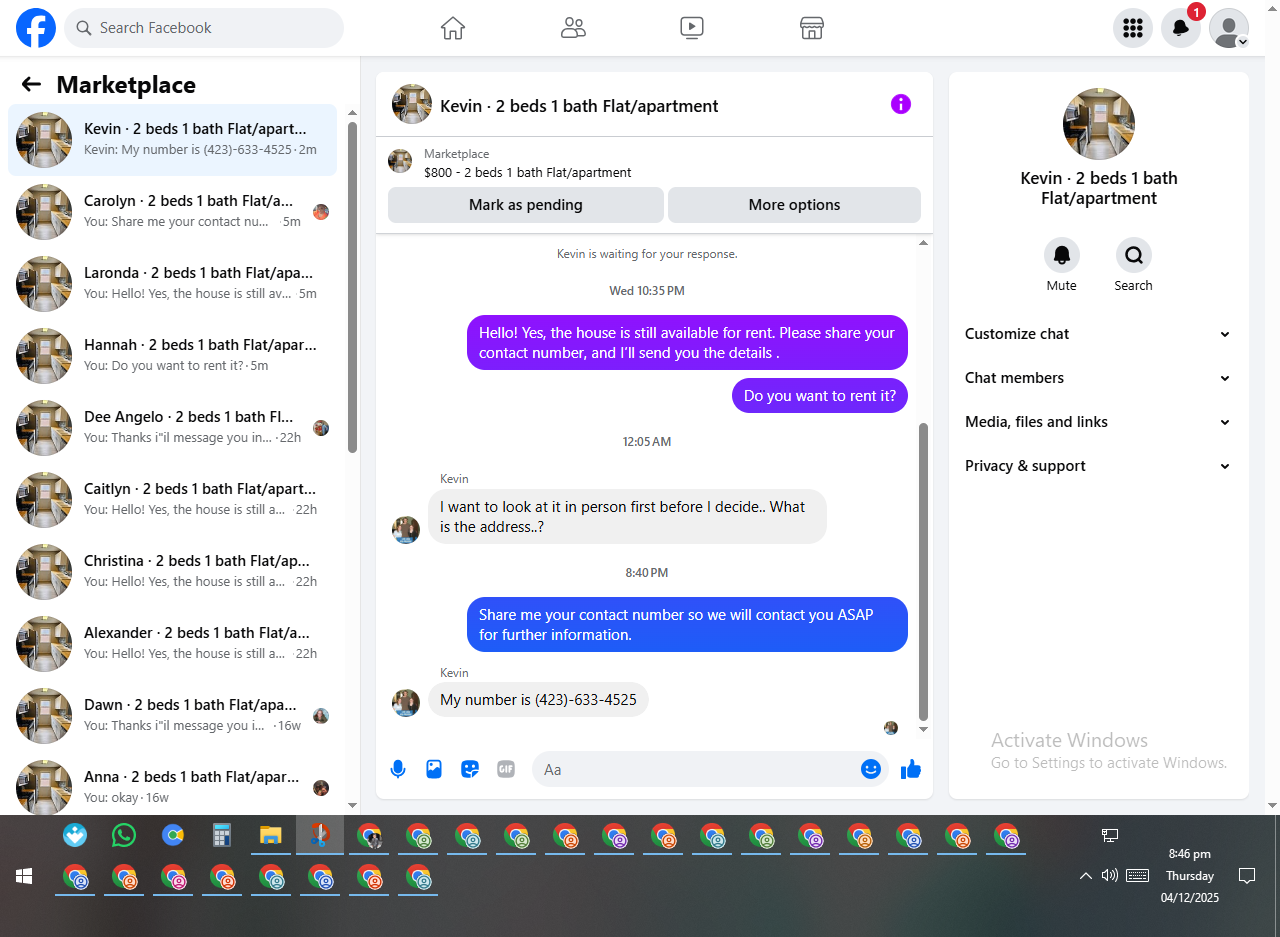Attach a photo using image icon

(x=434, y=769)
